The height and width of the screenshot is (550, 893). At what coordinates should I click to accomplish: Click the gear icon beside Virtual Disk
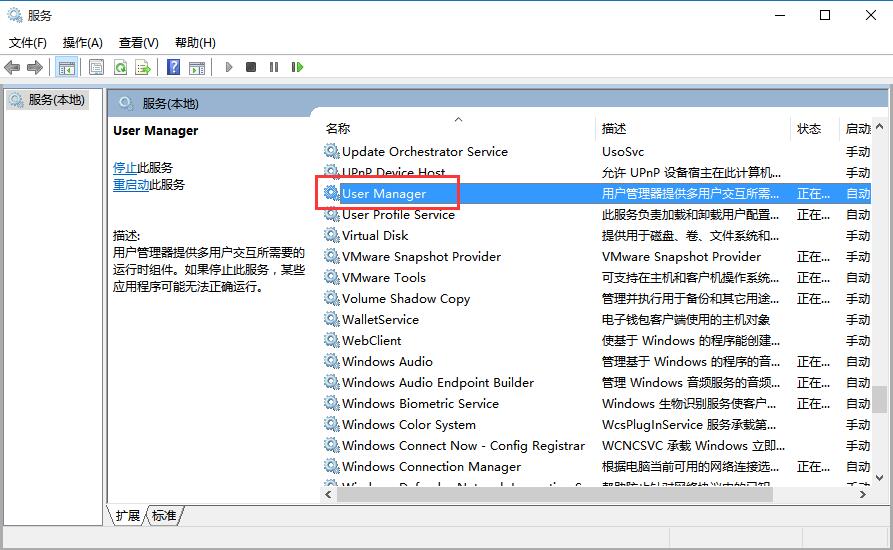pos(331,235)
